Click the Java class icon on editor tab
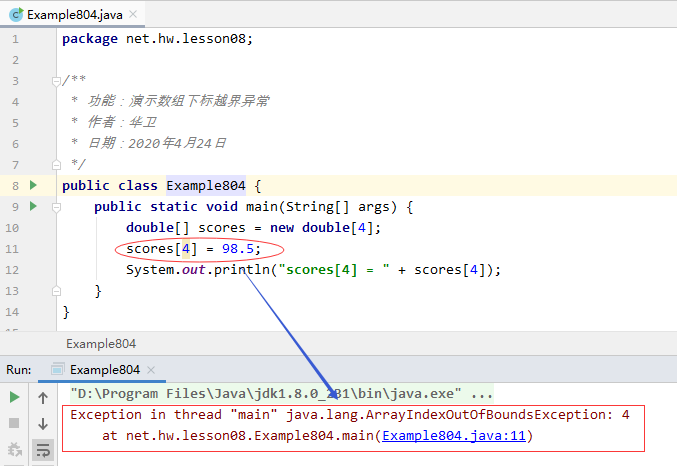Screen dimensions: 677x466 click(x=16, y=15)
